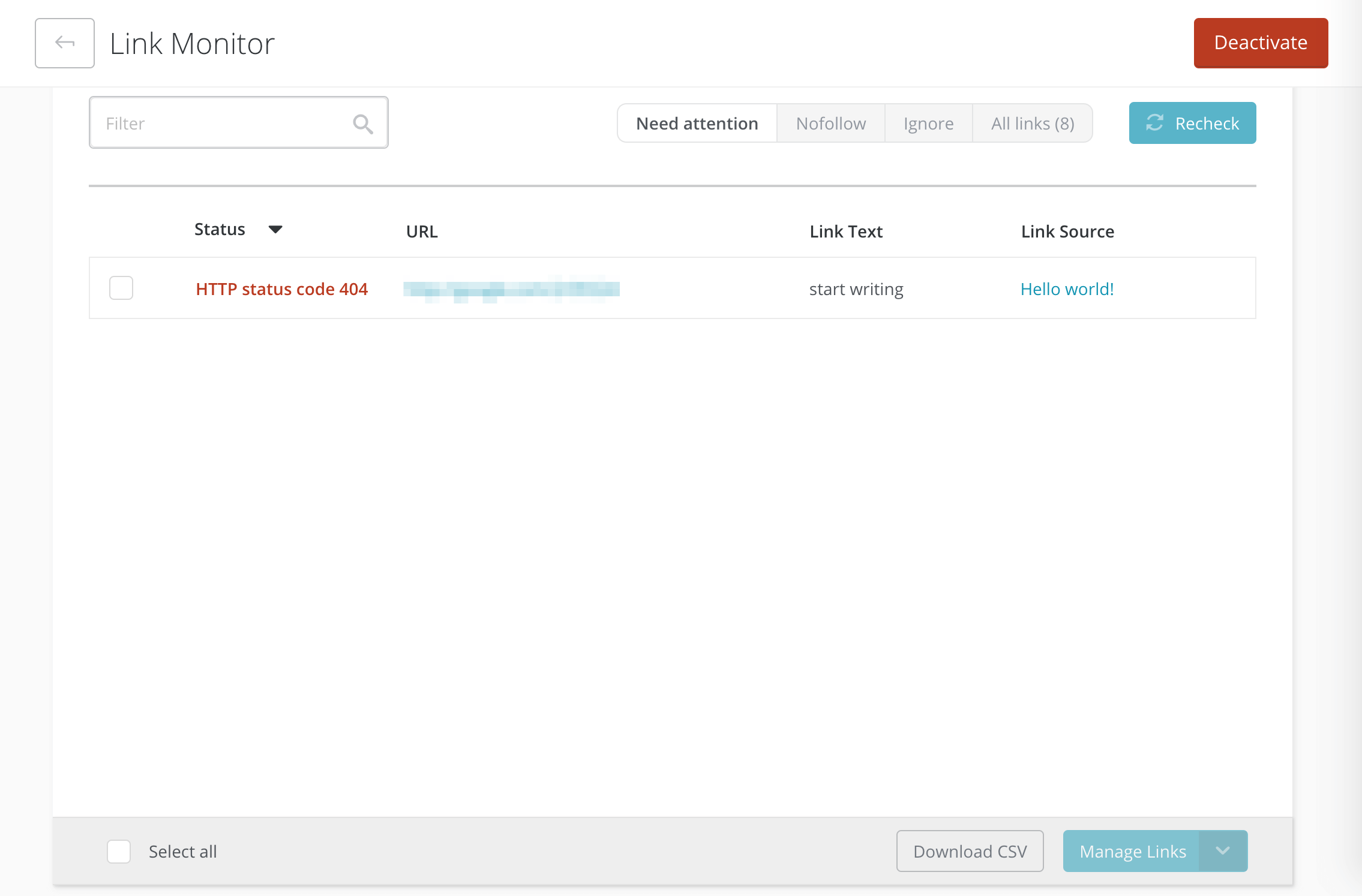Click the circular refresh icon on Recheck
This screenshot has width=1362, height=896.
pos(1155,122)
